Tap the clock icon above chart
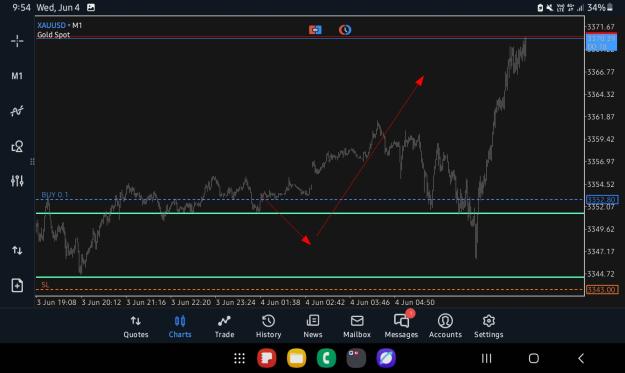 tap(345, 30)
